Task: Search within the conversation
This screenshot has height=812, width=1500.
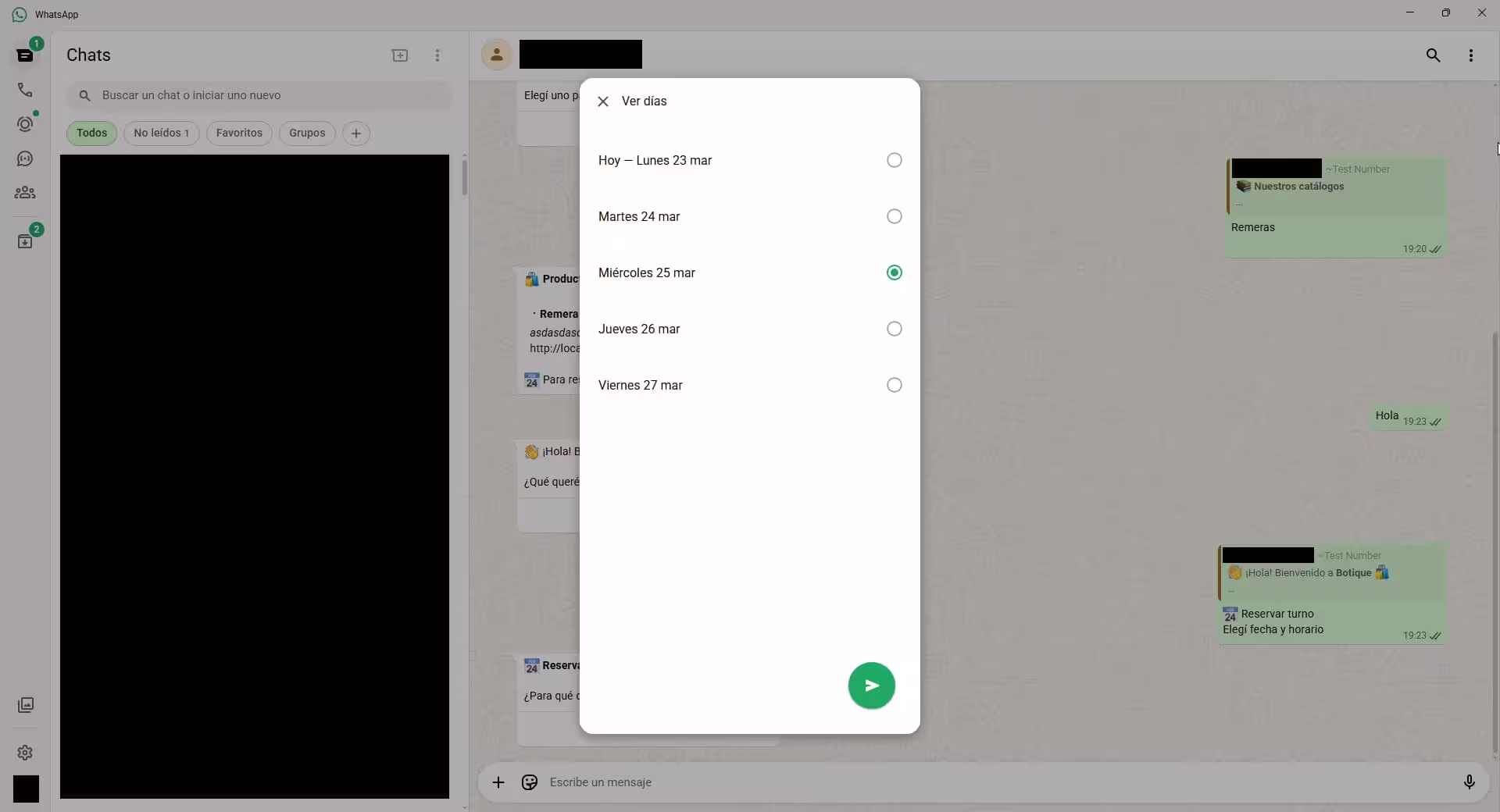Action: click(1433, 55)
